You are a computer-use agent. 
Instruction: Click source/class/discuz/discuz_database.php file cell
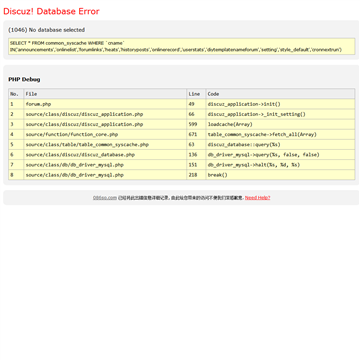coord(105,155)
